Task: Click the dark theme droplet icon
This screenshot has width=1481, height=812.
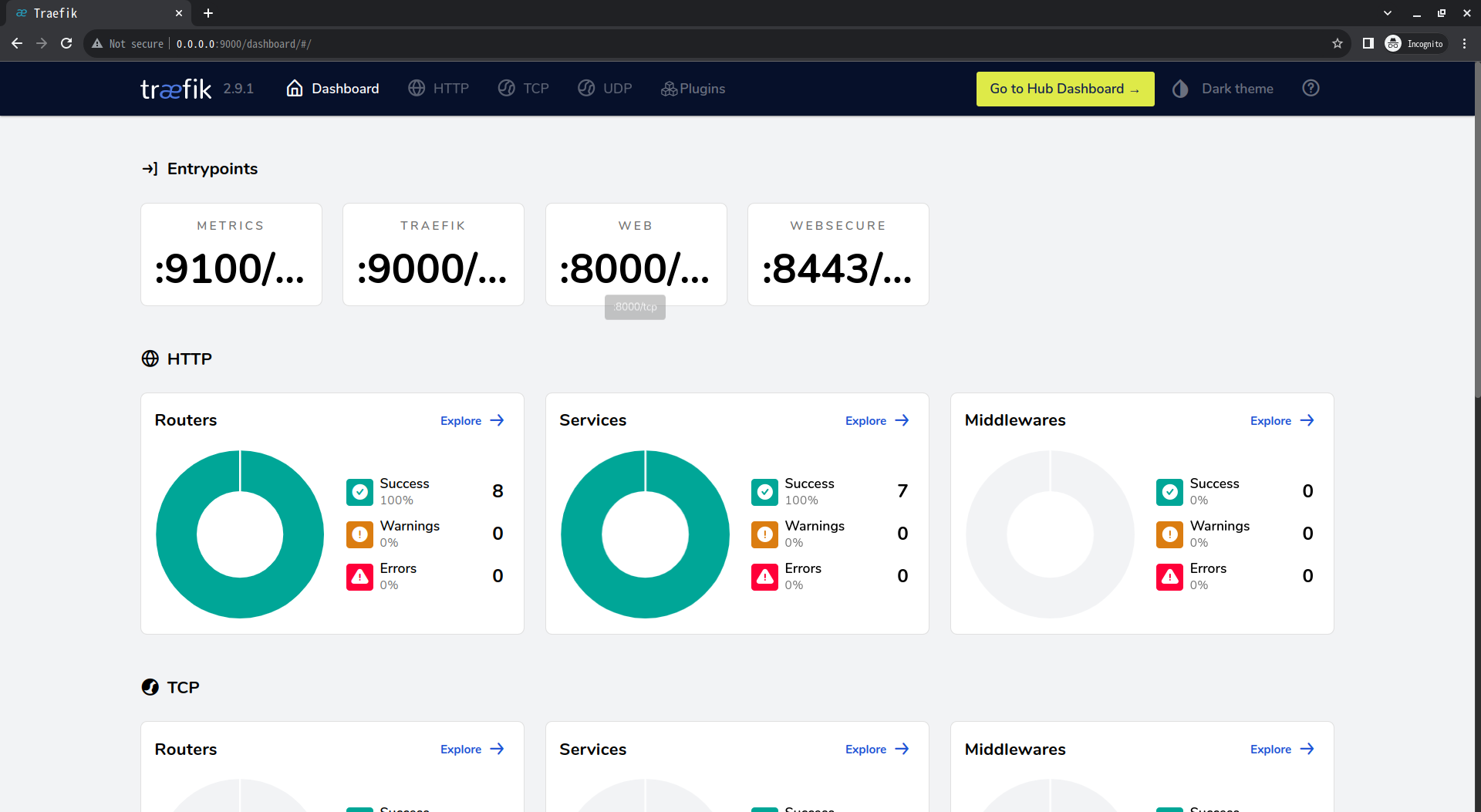Action: point(1180,89)
